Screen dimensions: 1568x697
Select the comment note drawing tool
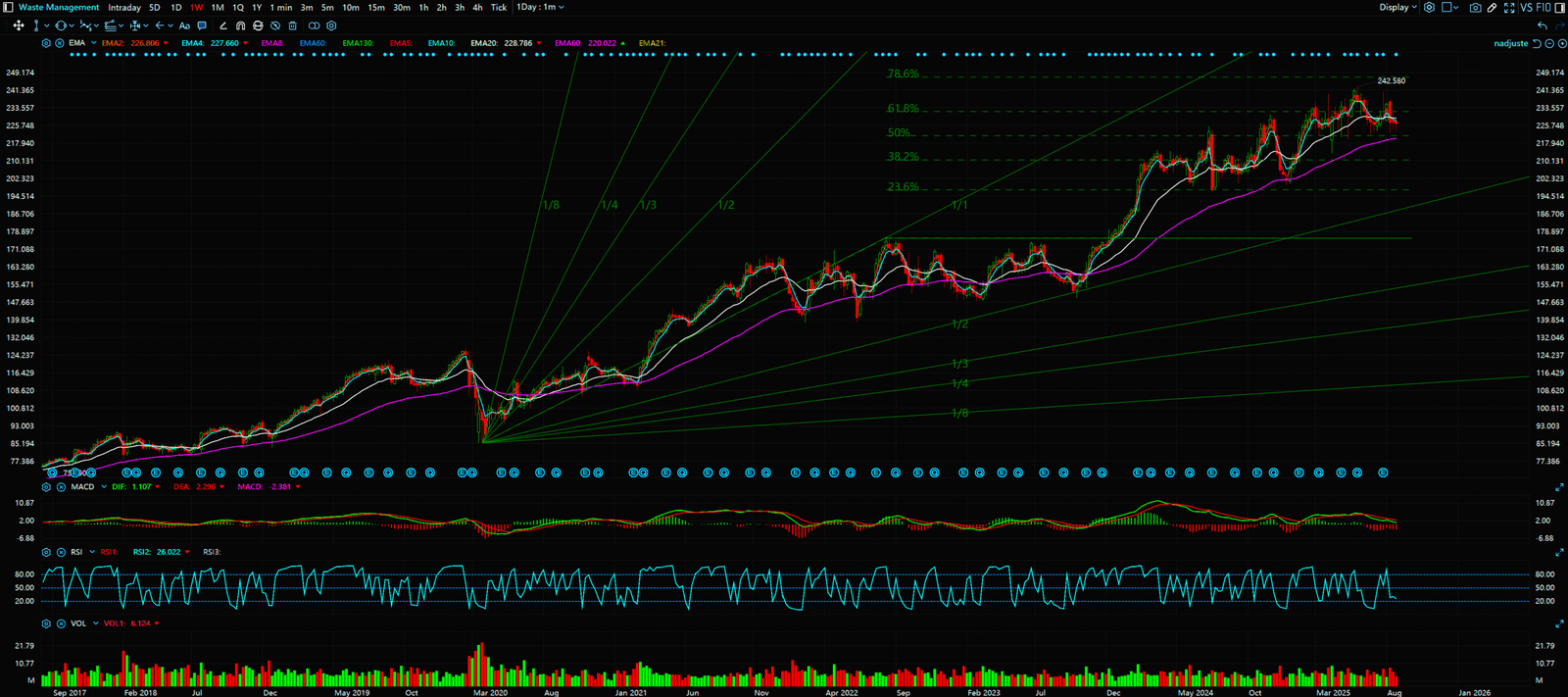[x=202, y=25]
